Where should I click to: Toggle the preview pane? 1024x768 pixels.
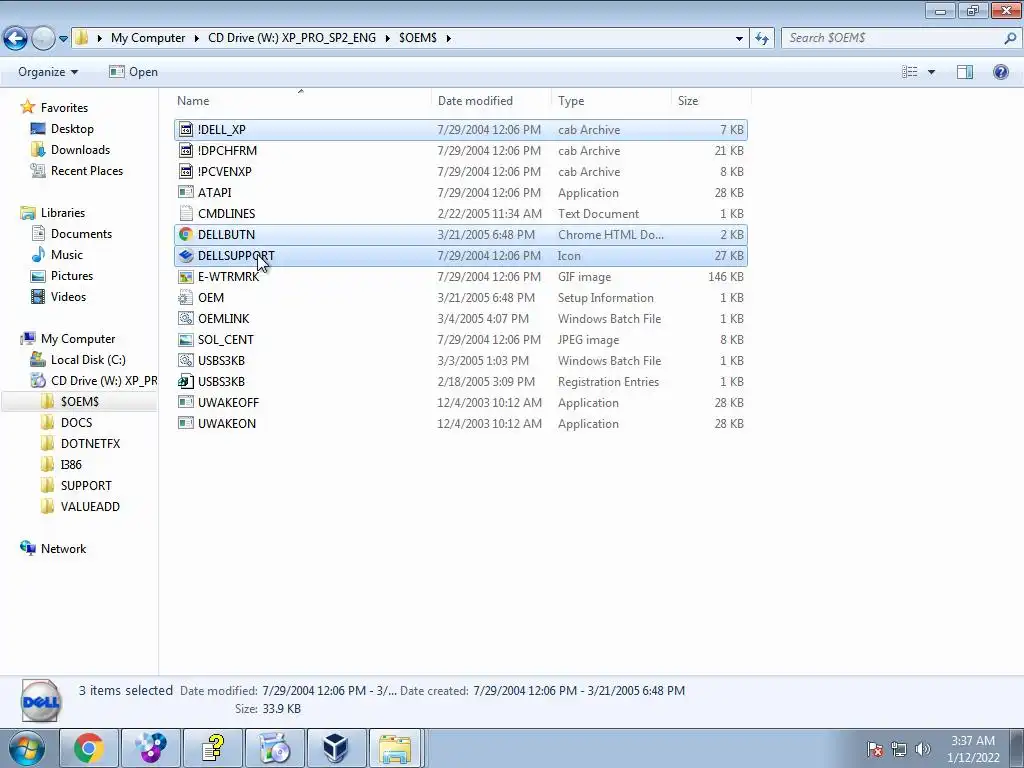(965, 72)
